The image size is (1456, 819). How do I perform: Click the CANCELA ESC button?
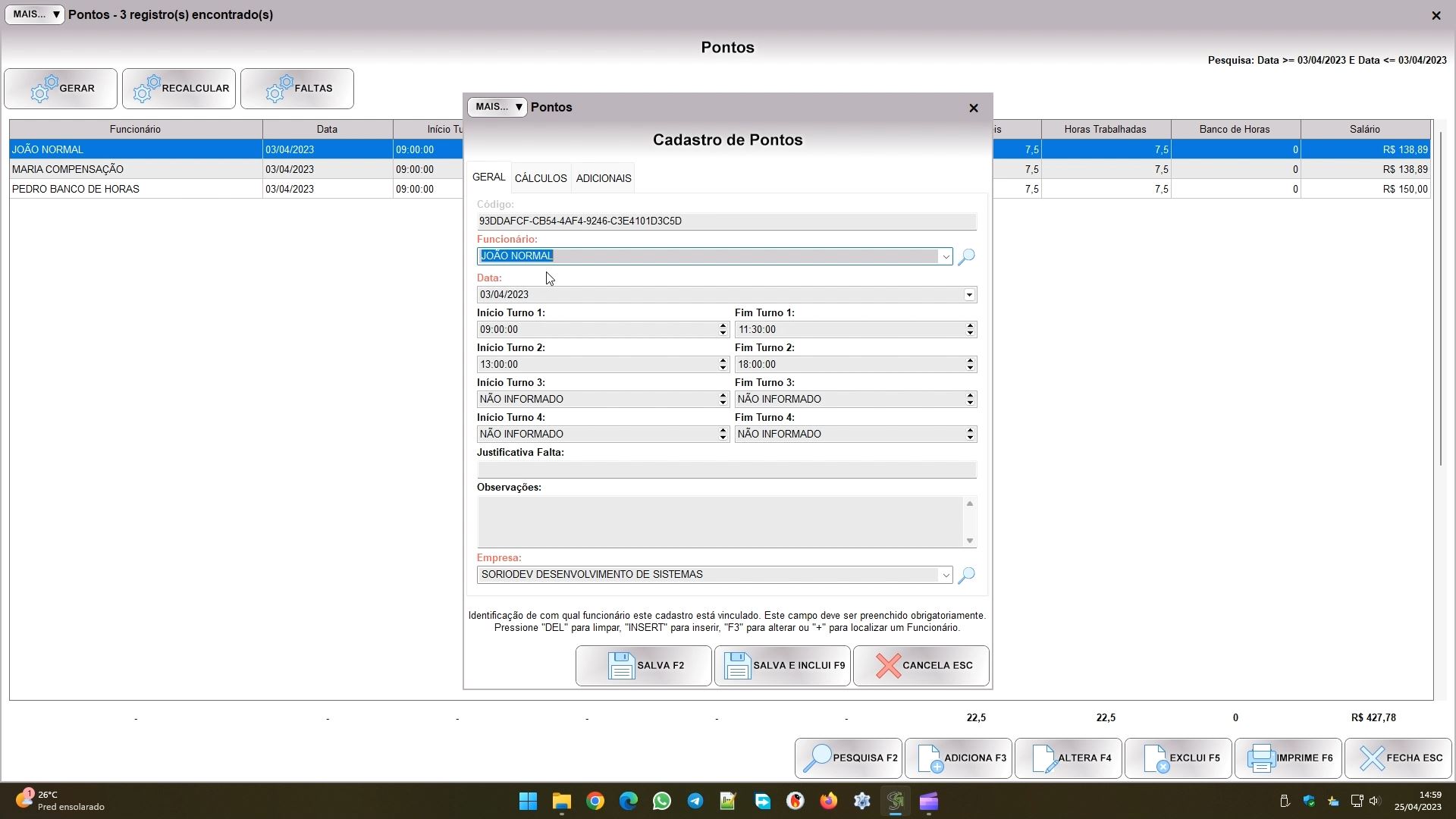point(921,666)
